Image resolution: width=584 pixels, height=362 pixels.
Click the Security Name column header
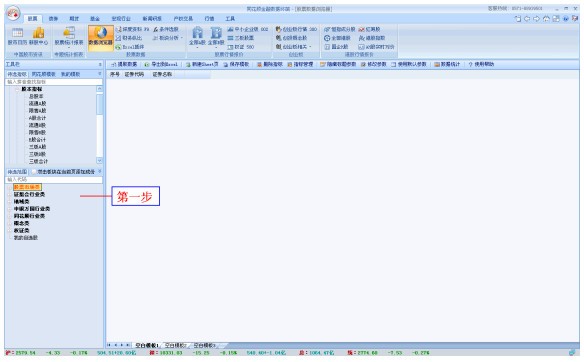(162, 74)
